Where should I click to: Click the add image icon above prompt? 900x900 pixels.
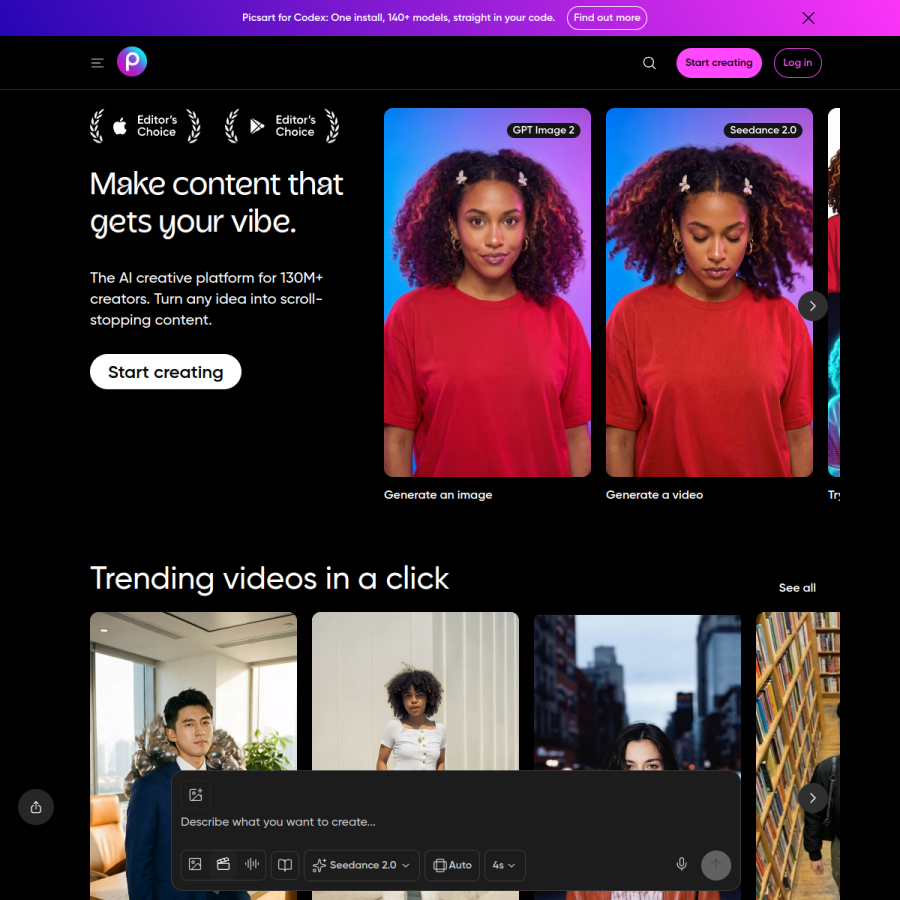click(x=196, y=795)
